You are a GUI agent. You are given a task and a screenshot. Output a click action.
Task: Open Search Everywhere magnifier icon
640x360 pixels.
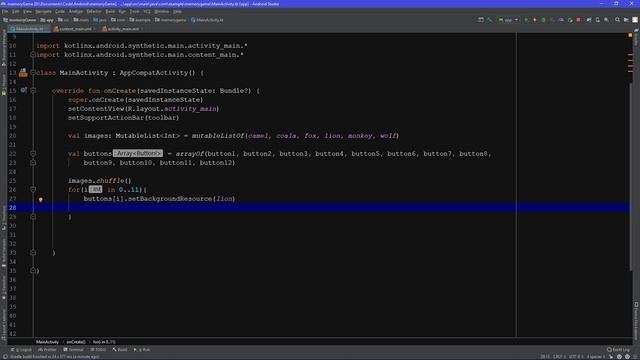click(x=618, y=20)
